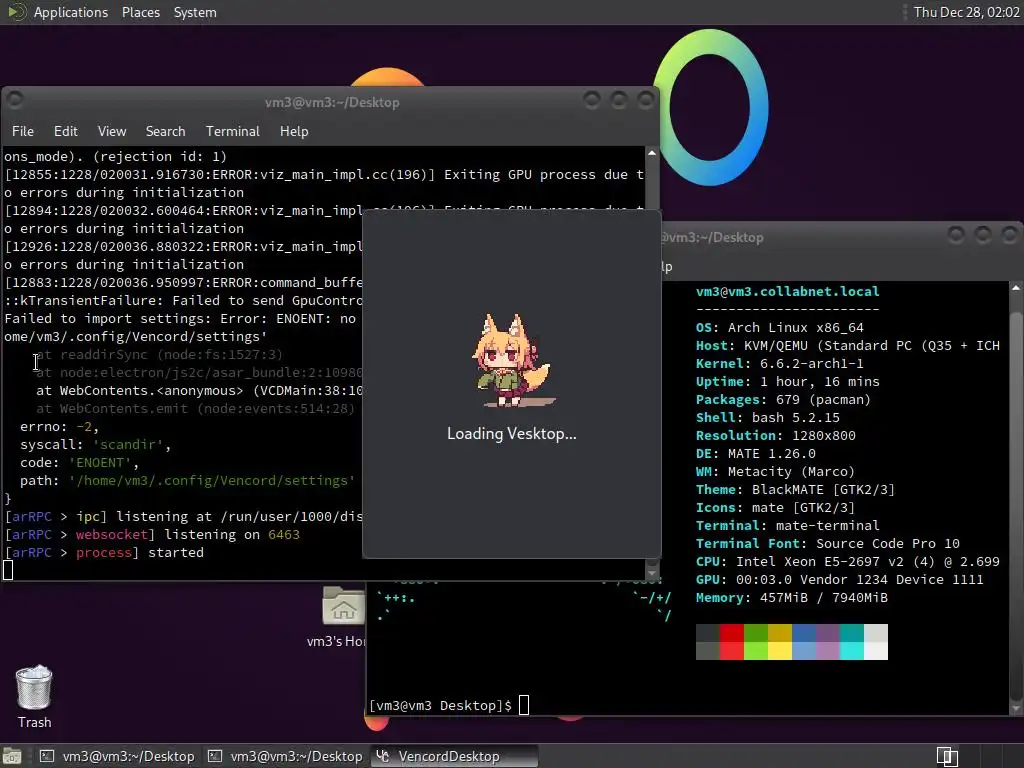Open the Applications menu
This screenshot has width=1024, height=768.
click(71, 12)
